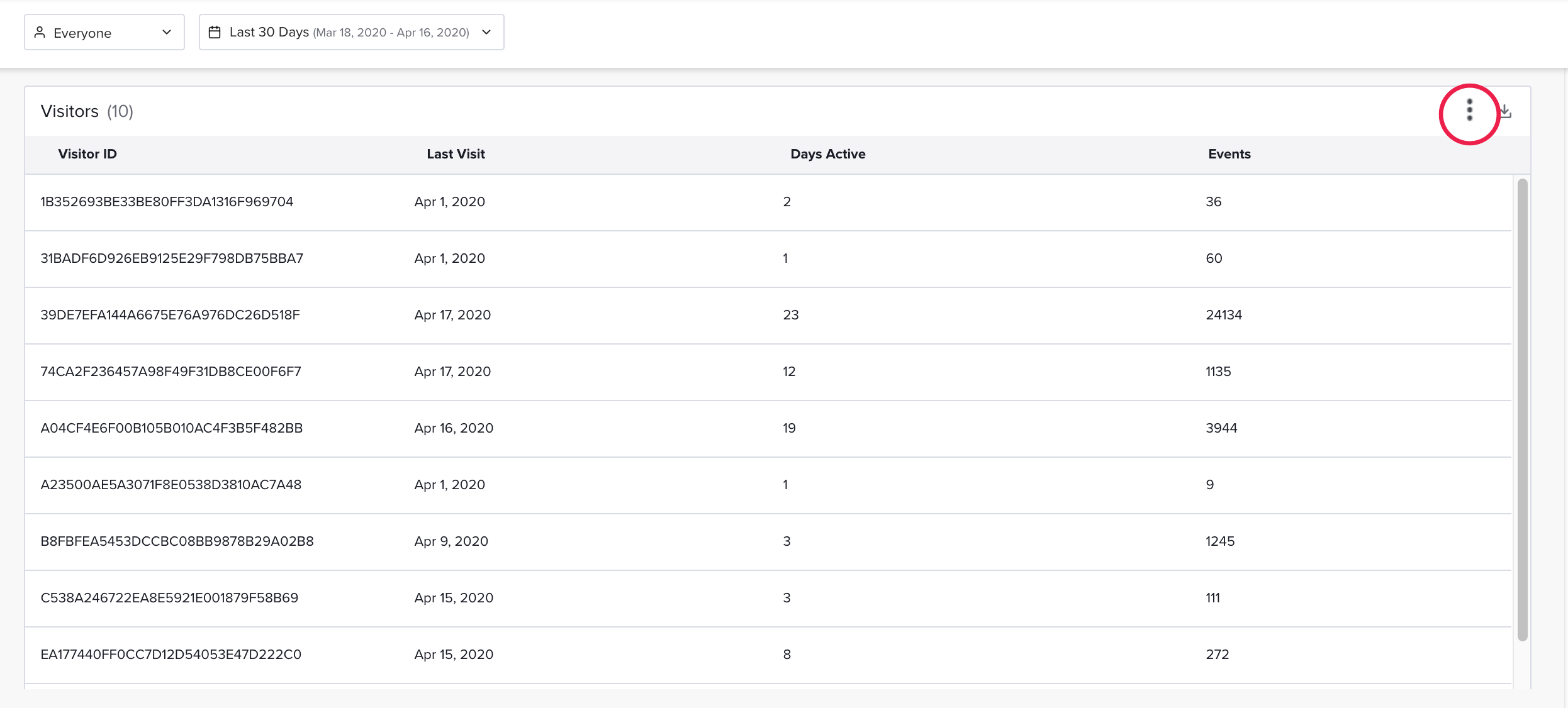1568x708 pixels.
Task: Click Days Active value 19
Action: [x=789, y=428]
